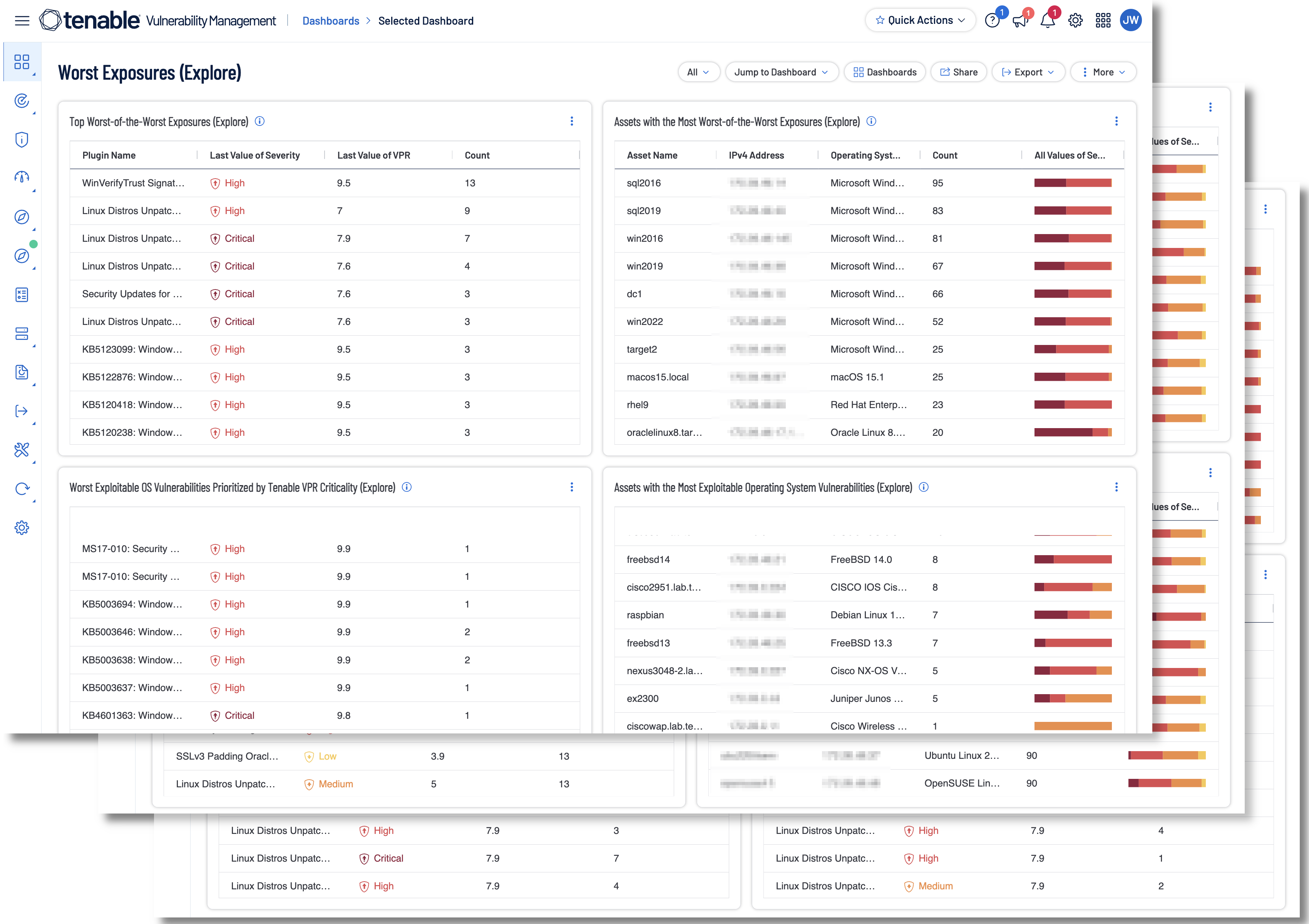Open the settings gear sidebar icon
Viewport: 1309px width, 924px height.
[x=22, y=527]
